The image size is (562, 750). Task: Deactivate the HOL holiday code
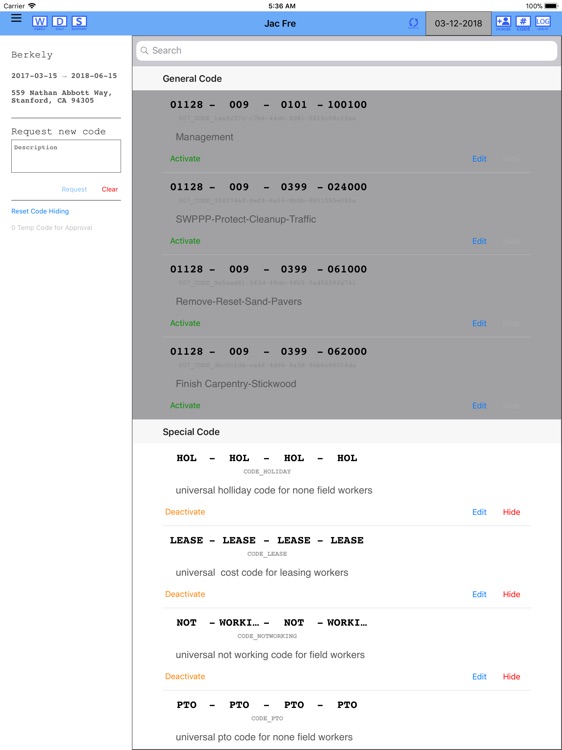tap(185, 512)
